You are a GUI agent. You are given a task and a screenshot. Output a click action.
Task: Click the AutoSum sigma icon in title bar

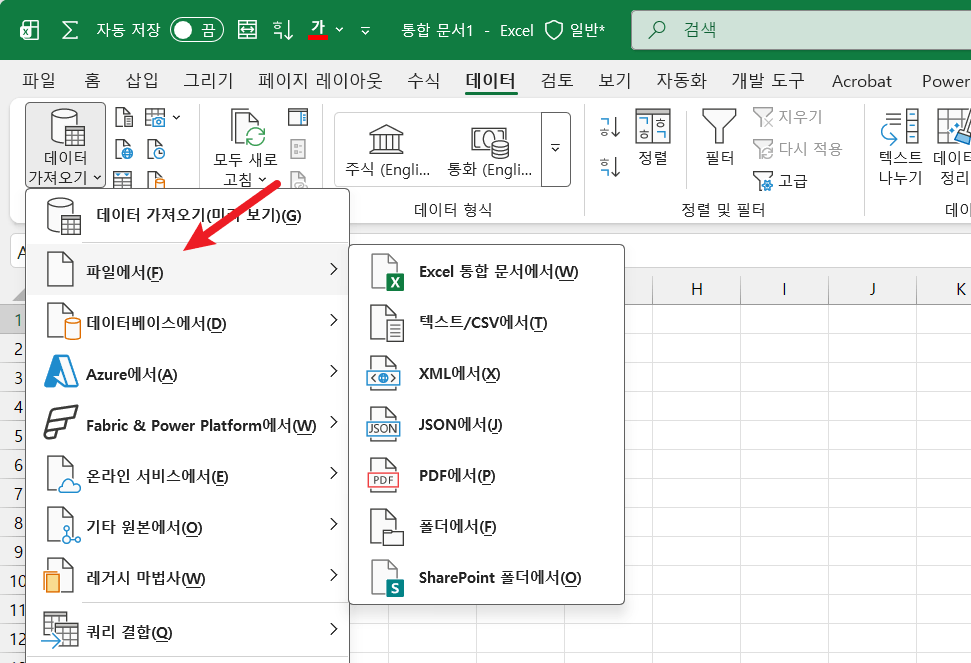[70, 30]
